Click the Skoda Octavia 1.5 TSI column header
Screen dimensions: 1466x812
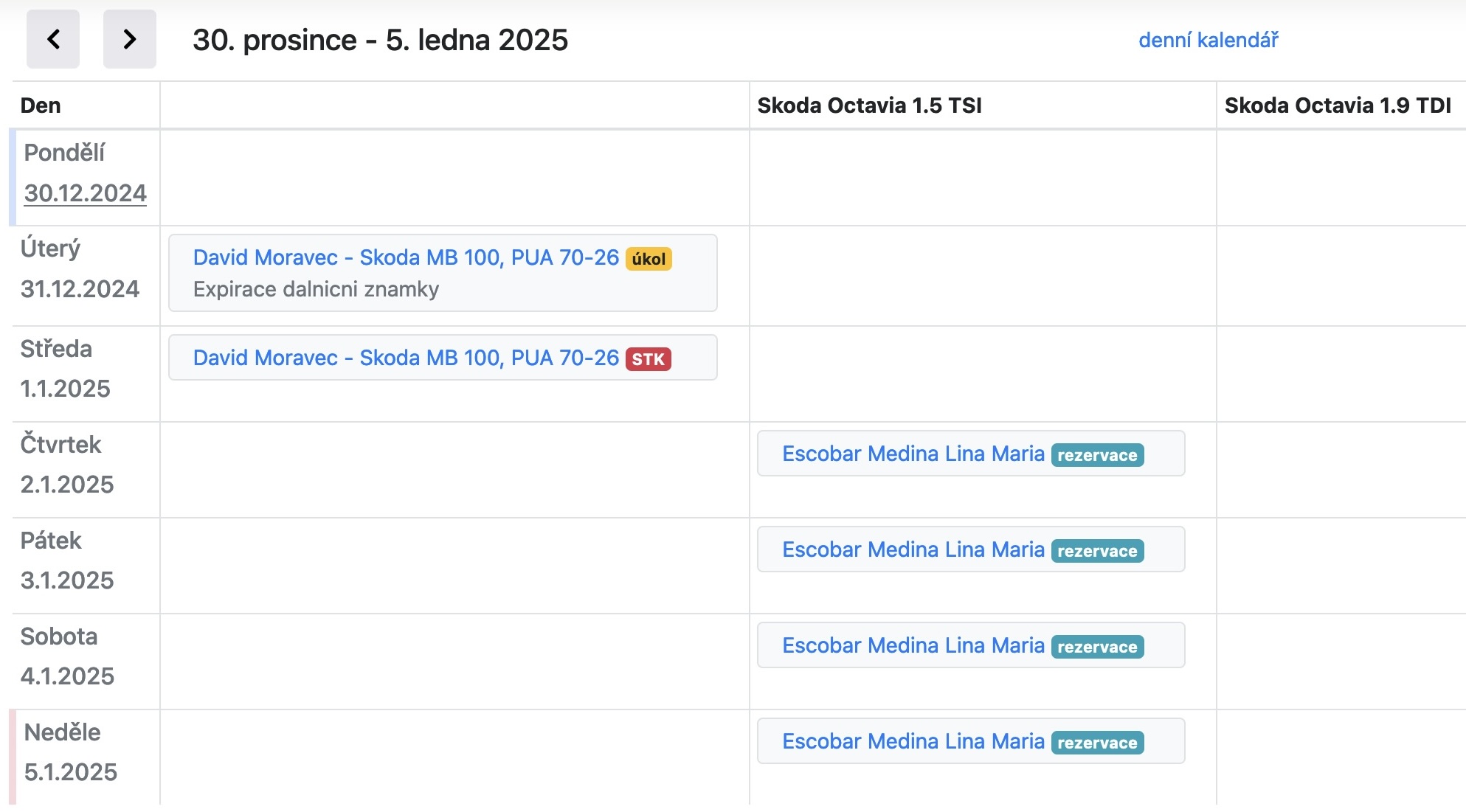[x=869, y=105]
